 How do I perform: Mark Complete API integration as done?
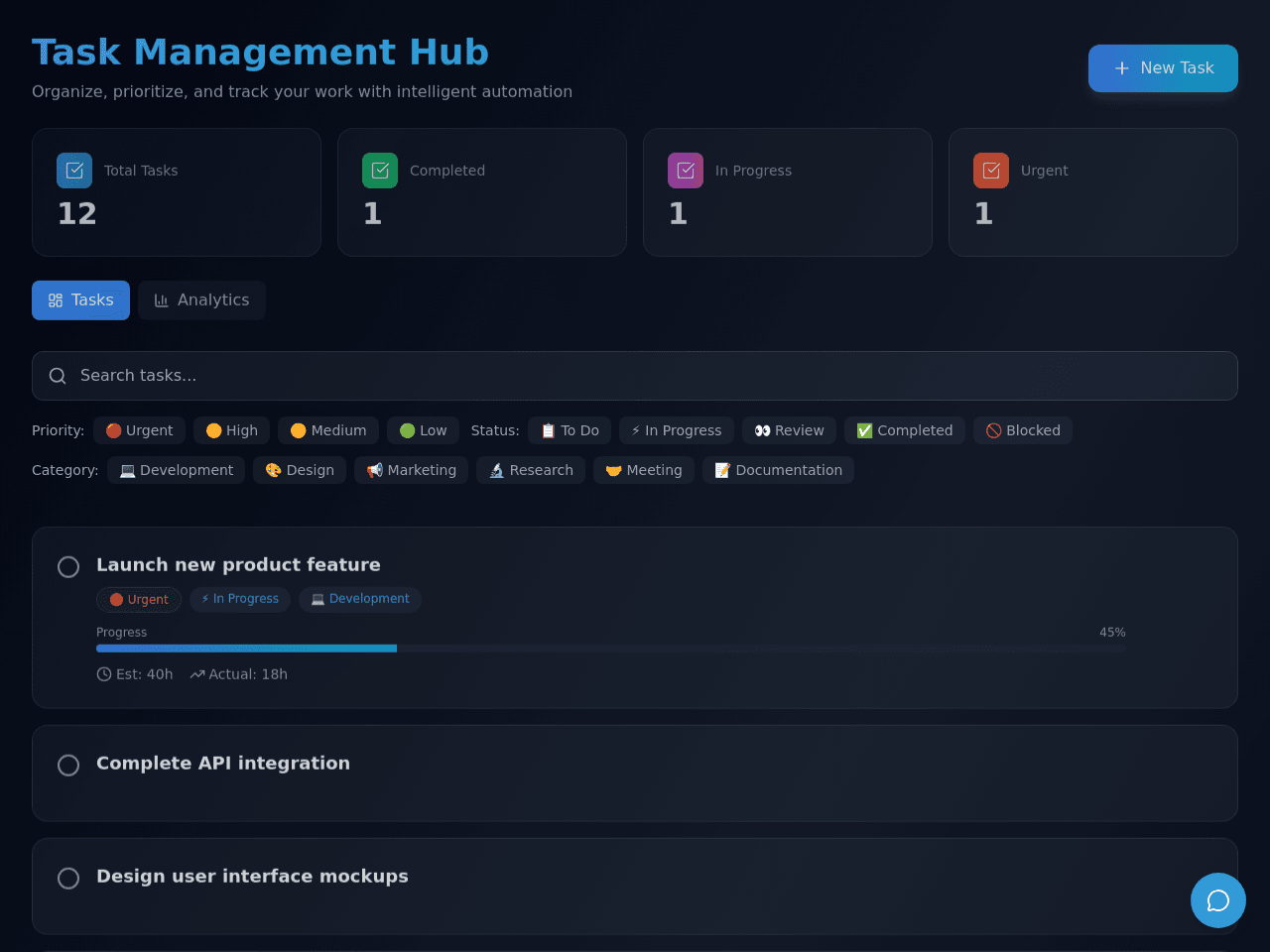[68, 766]
